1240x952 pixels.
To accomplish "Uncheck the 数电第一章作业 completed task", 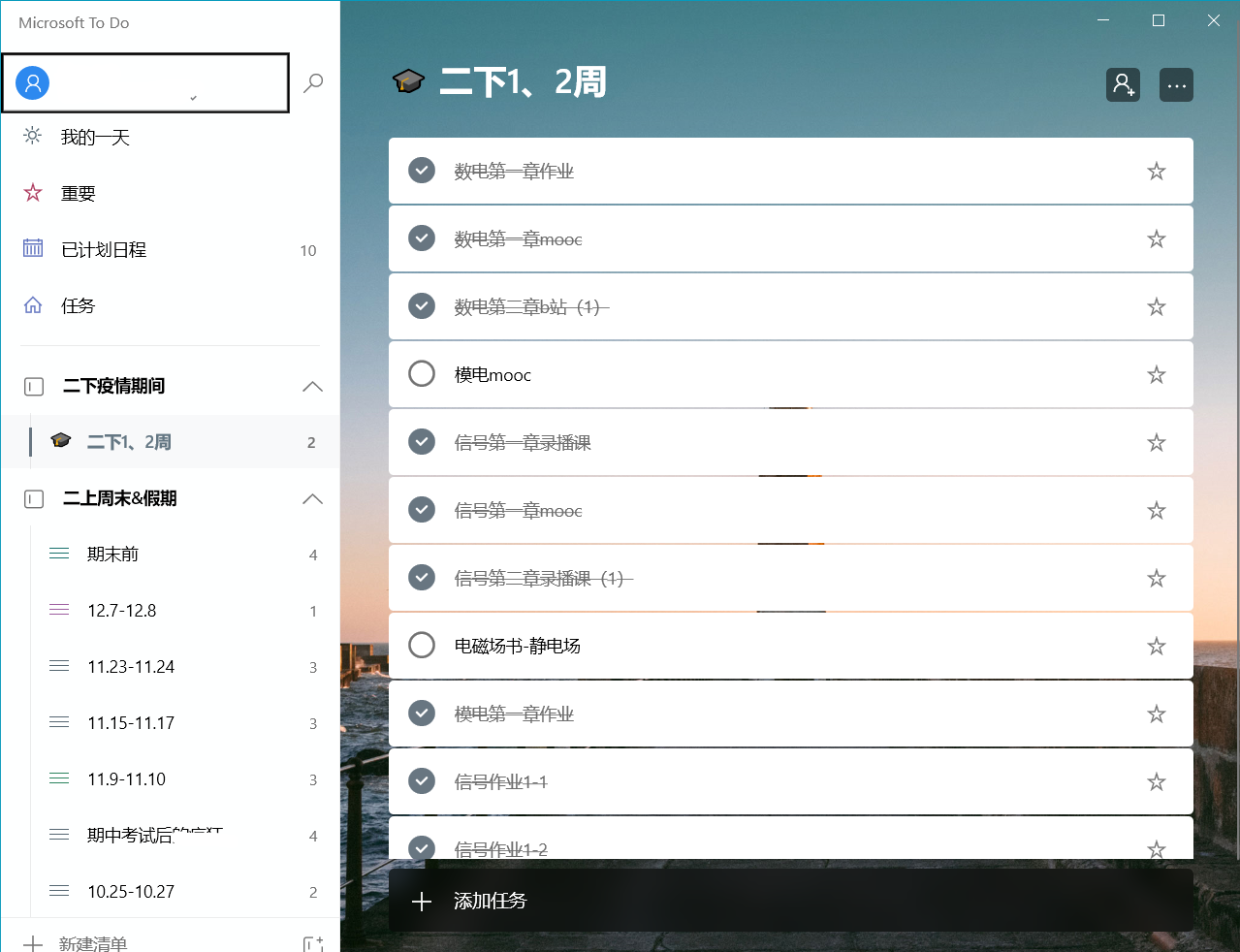I will 421,170.
